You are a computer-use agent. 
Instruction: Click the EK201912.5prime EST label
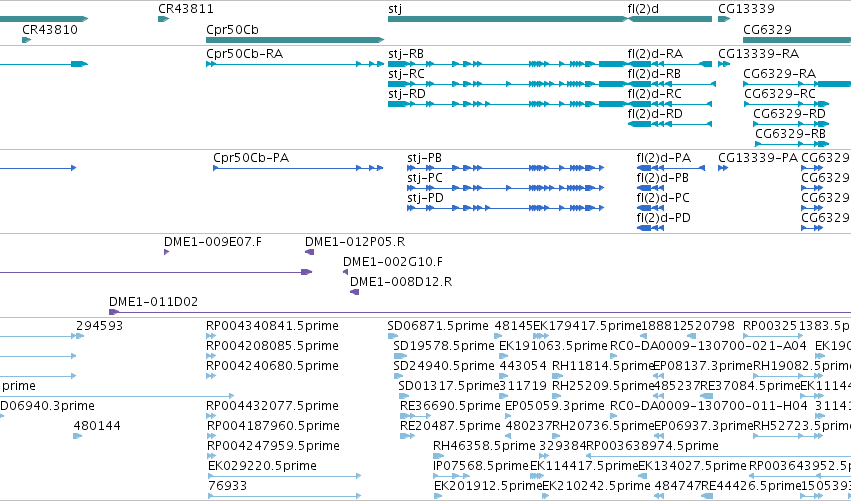(488, 486)
